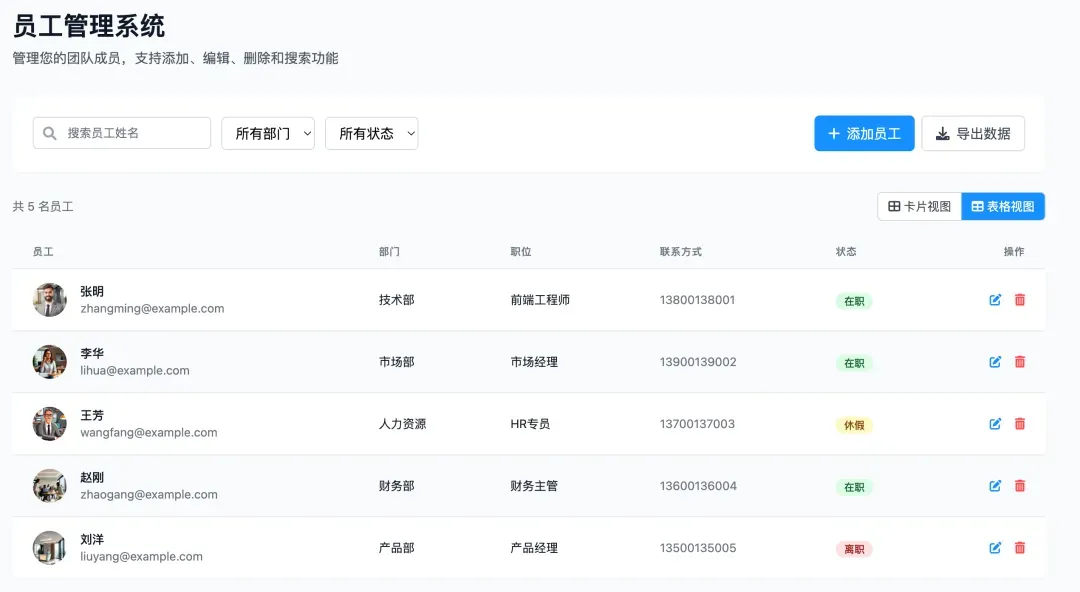
Task: Delete employee 赵刚 with trash icon
Action: pyautogui.click(x=1020, y=486)
